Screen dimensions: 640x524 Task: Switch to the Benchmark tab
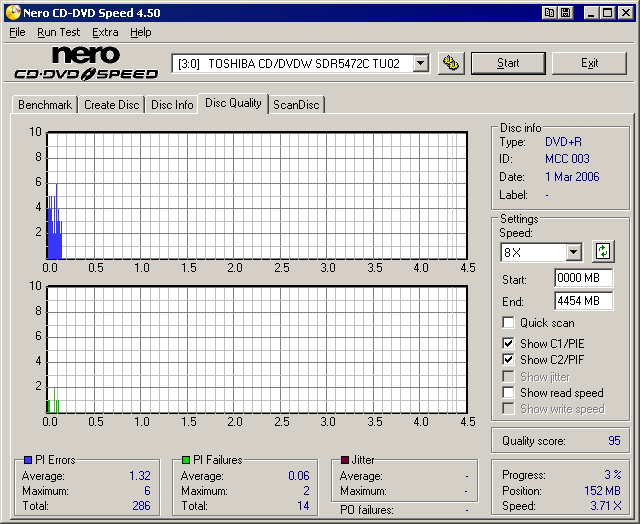click(x=45, y=105)
